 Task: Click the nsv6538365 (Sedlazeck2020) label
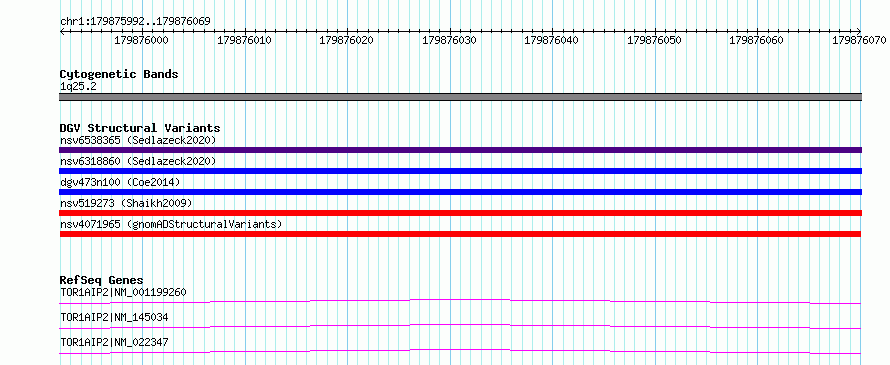tap(138, 140)
